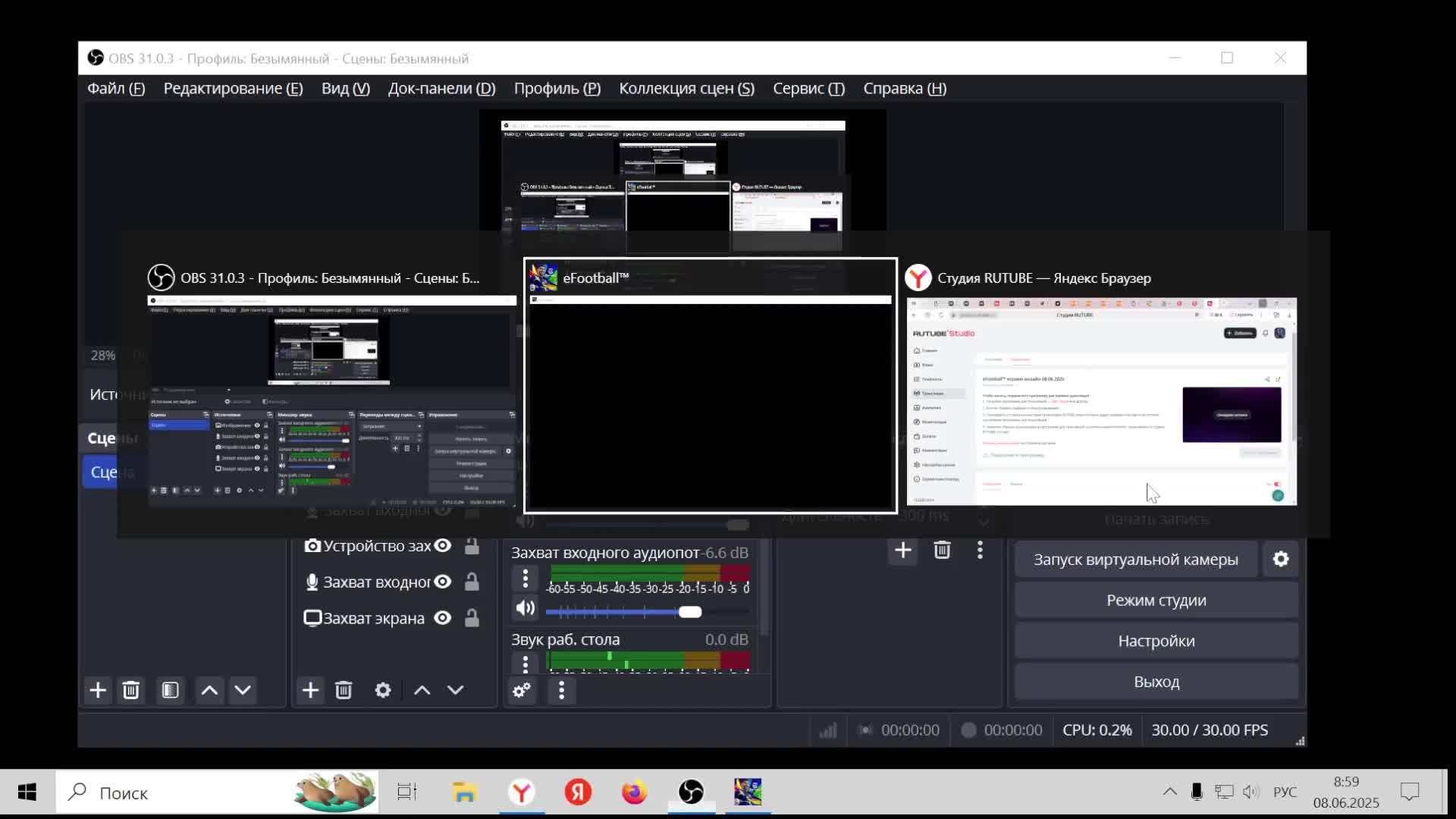Open Yandex Browser from taskbar

[521, 793]
